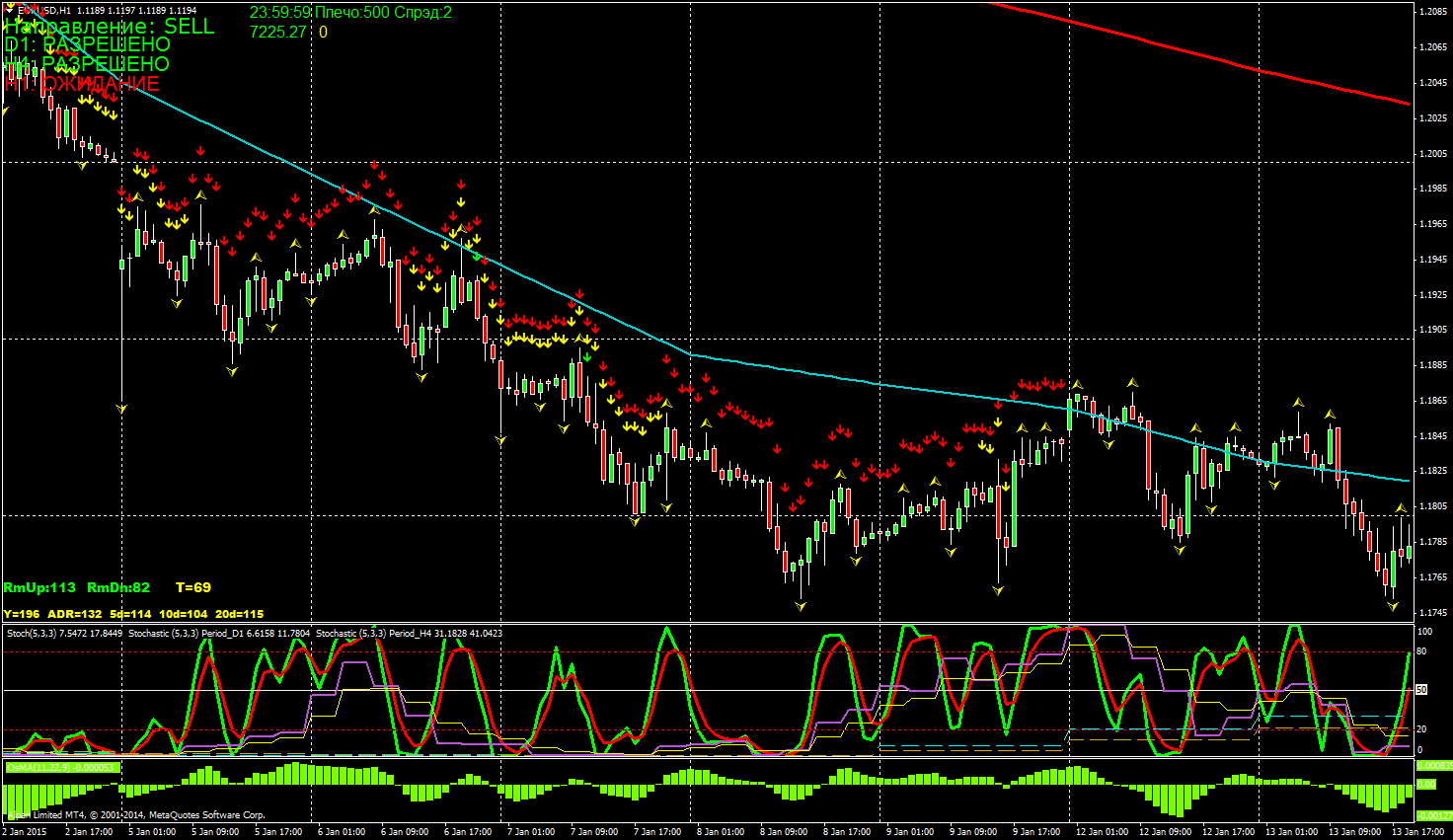
Task: Click the 1.2005 price on the scale
Action: coord(1432,153)
